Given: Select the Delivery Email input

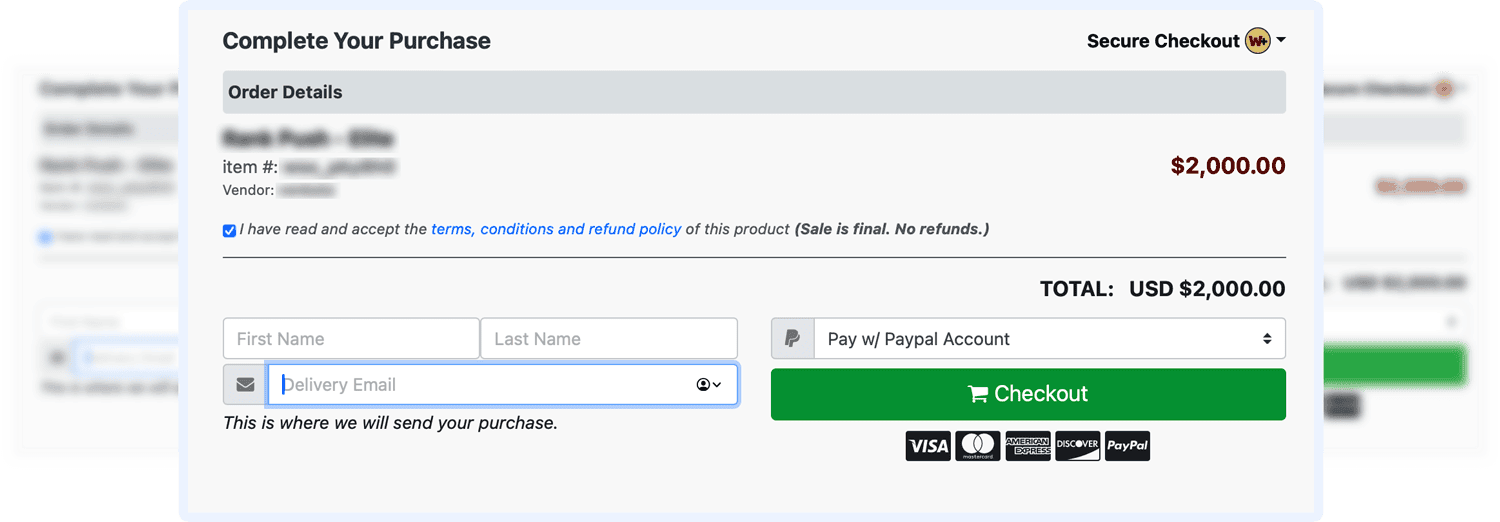Looking at the screenshot, I should pyautogui.click(x=480, y=385).
